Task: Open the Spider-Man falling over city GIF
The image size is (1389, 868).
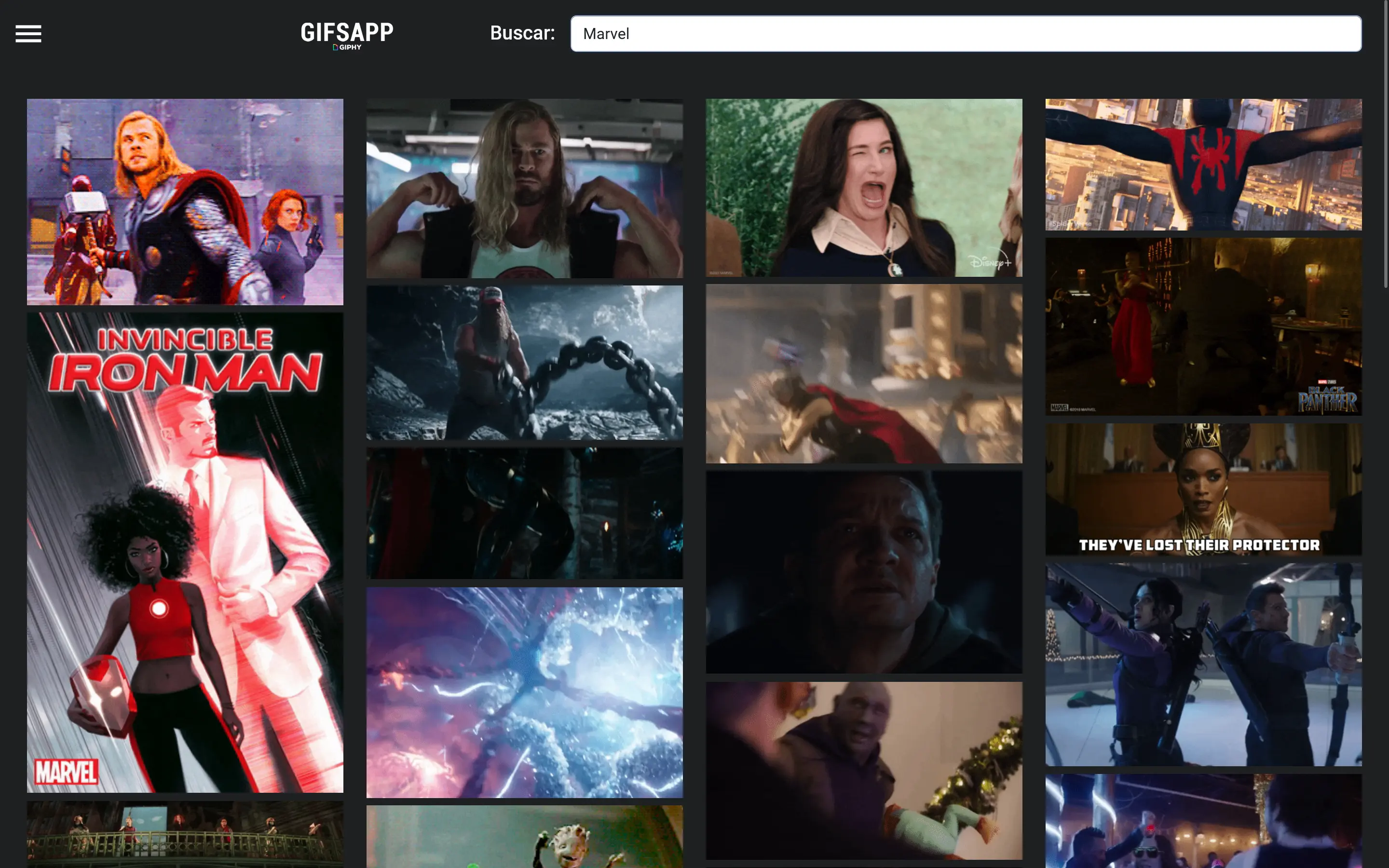Action: pos(1203,164)
